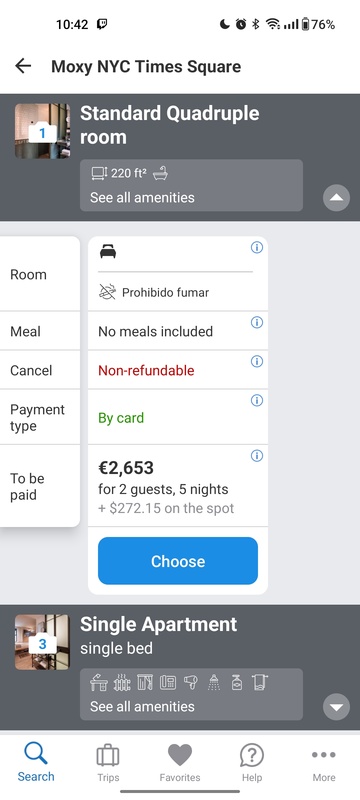Tap the info icon in Room row
Screen dimensions: 360x800
pyautogui.click(x=257, y=247)
